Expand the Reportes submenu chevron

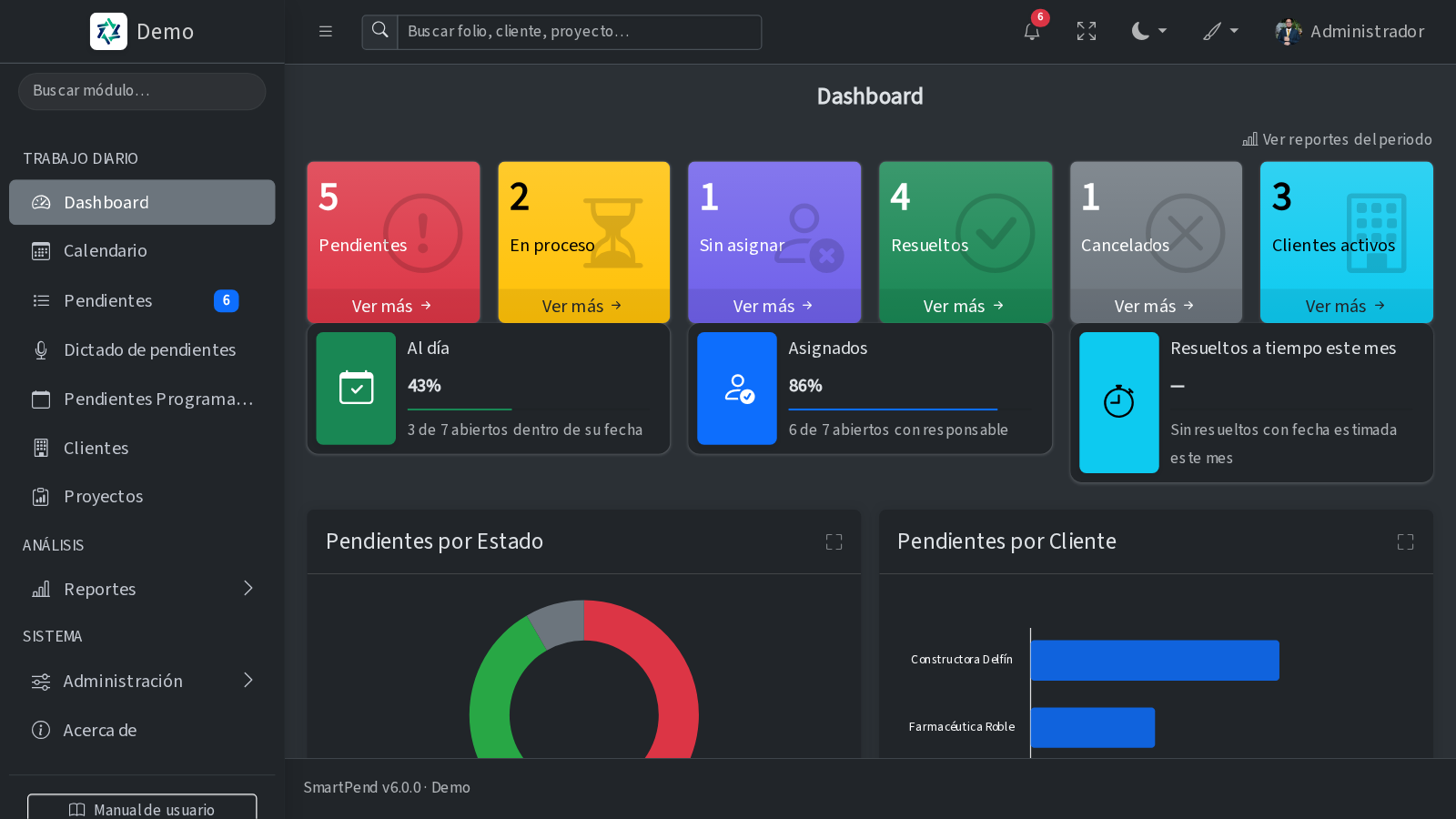pyautogui.click(x=248, y=589)
